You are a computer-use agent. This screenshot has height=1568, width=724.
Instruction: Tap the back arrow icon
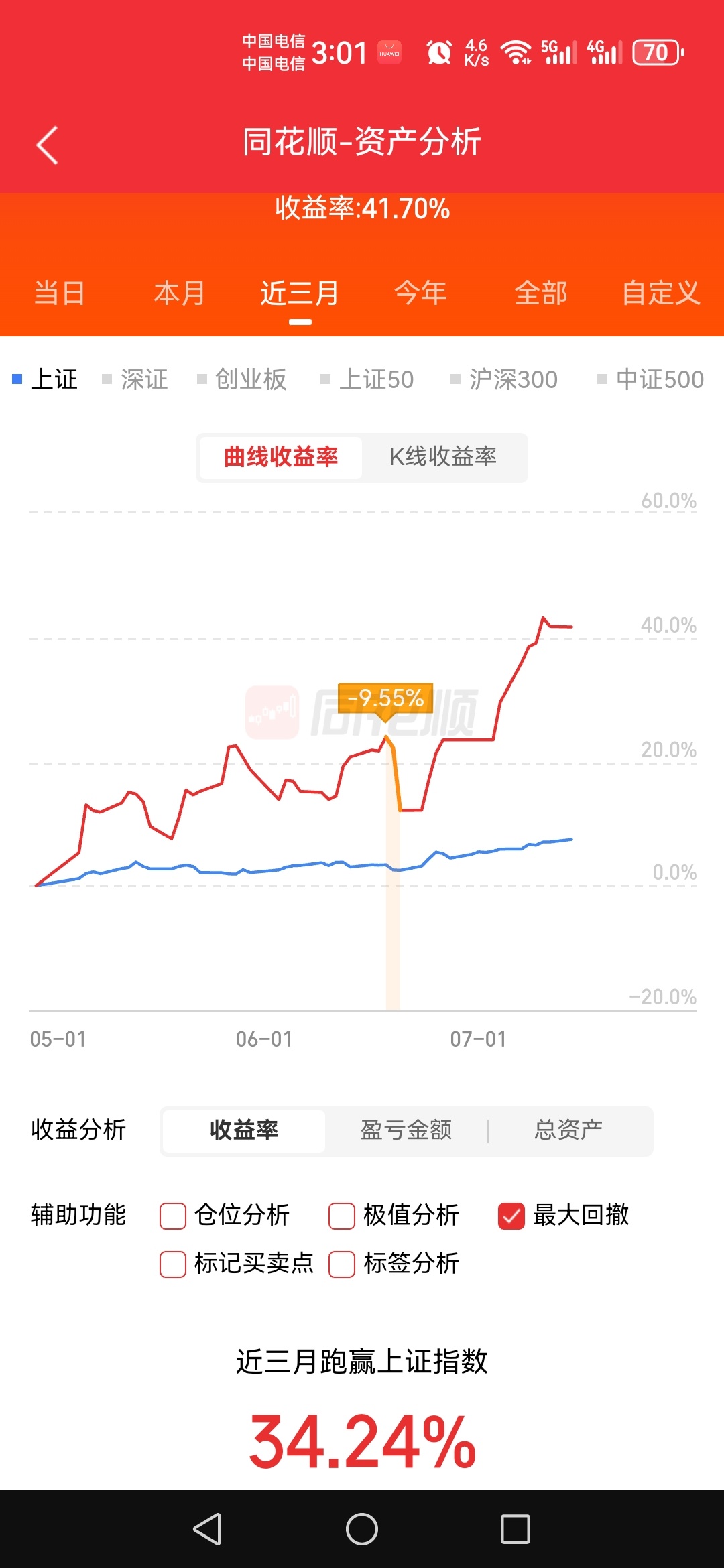[x=47, y=145]
